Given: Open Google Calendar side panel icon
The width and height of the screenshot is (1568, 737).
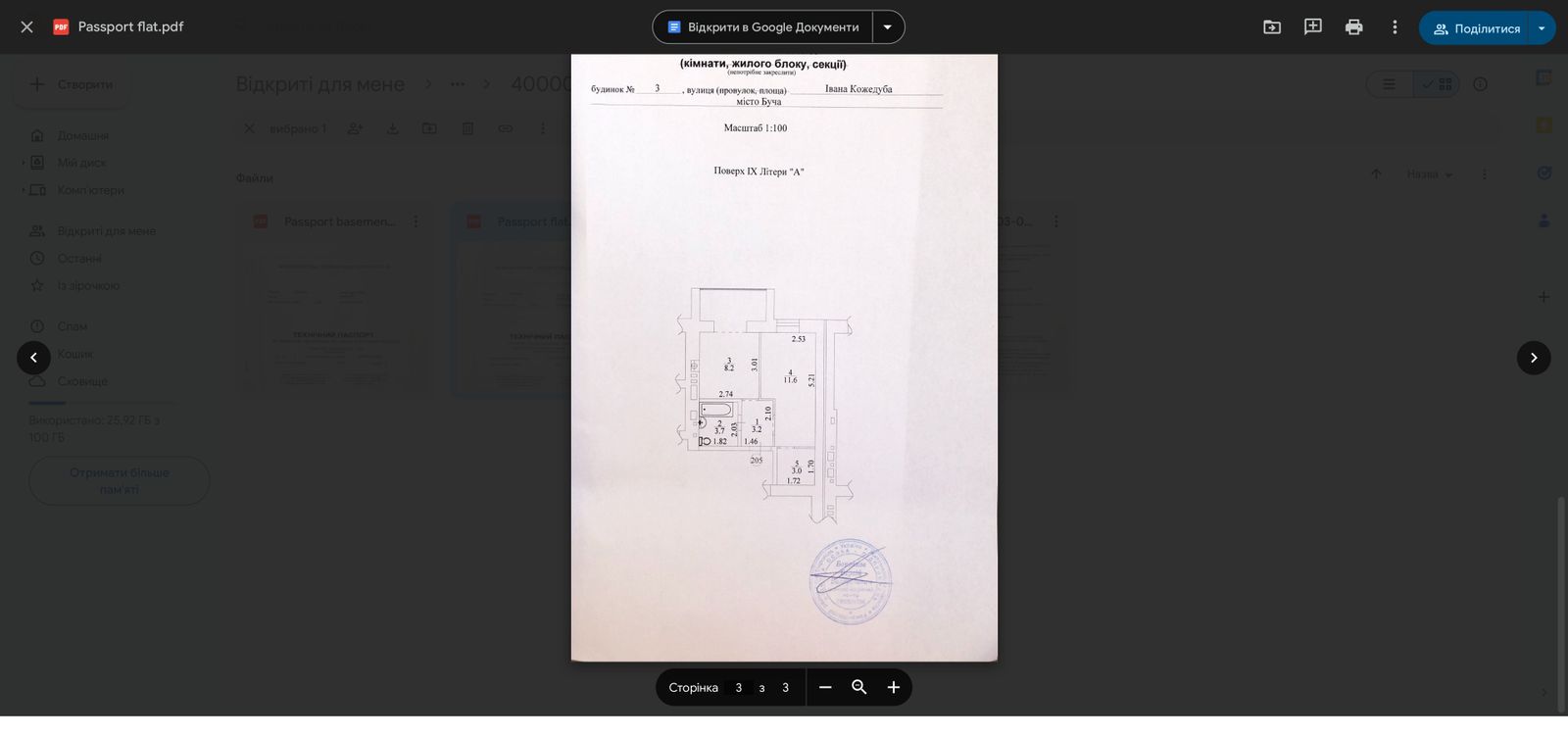Looking at the screenshot, I should pos(1543,77).
